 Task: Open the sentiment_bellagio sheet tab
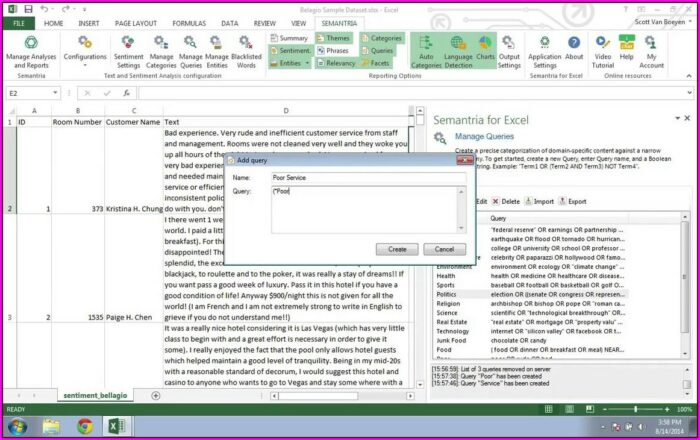pos(95,395)
